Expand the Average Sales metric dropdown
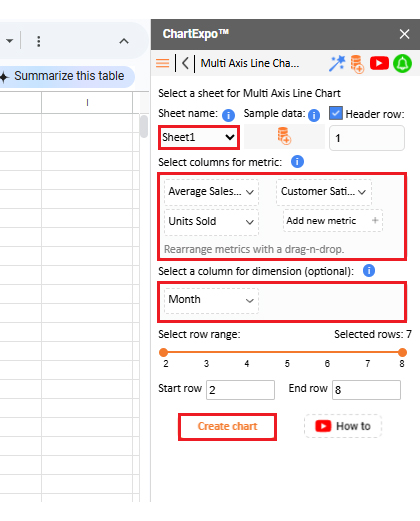Image resolution: width=420 pixels, height=521 pixels. coord(211,192)
